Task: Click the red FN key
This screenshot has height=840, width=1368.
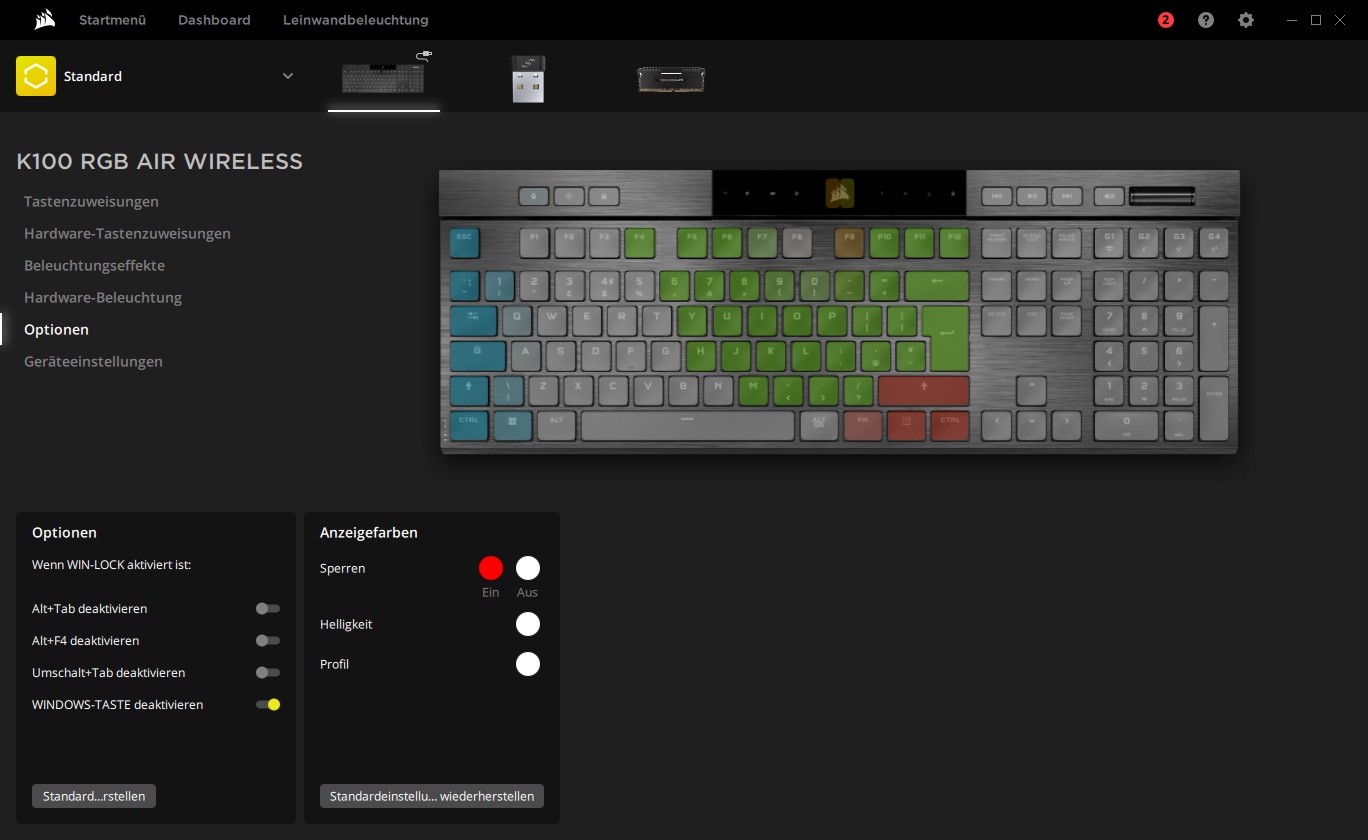Action: click(x=862, y=425)
